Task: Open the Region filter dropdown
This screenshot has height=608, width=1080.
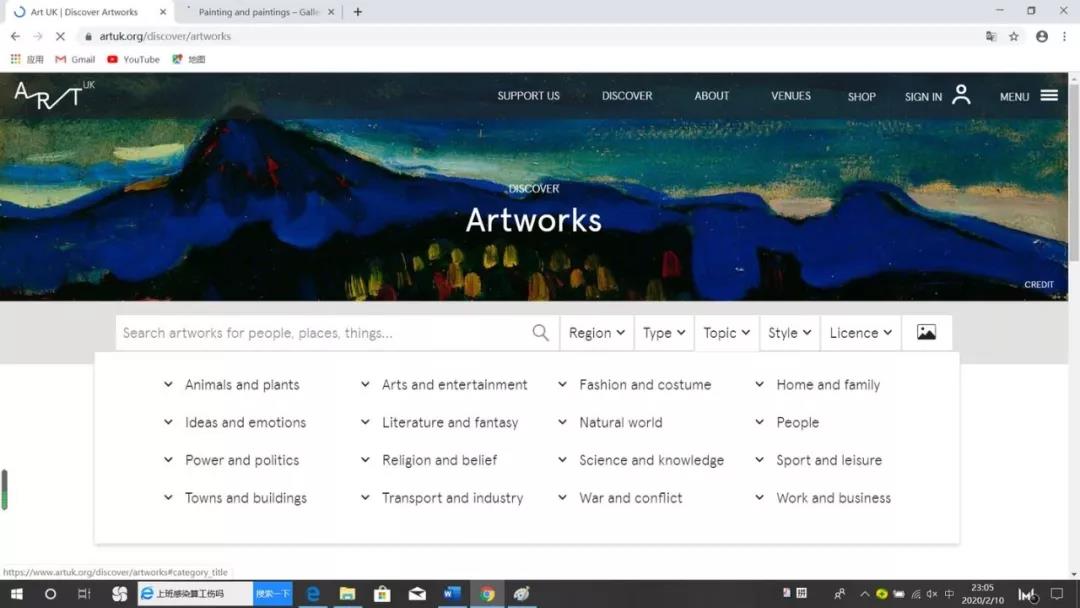Action: pos(596,333)
